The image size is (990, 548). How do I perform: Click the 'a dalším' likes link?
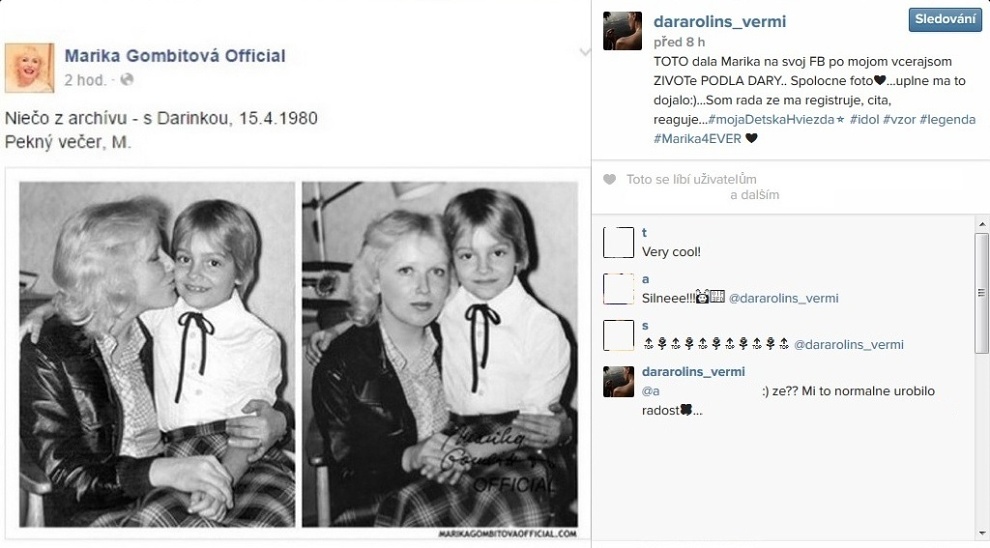click(754, 195)
